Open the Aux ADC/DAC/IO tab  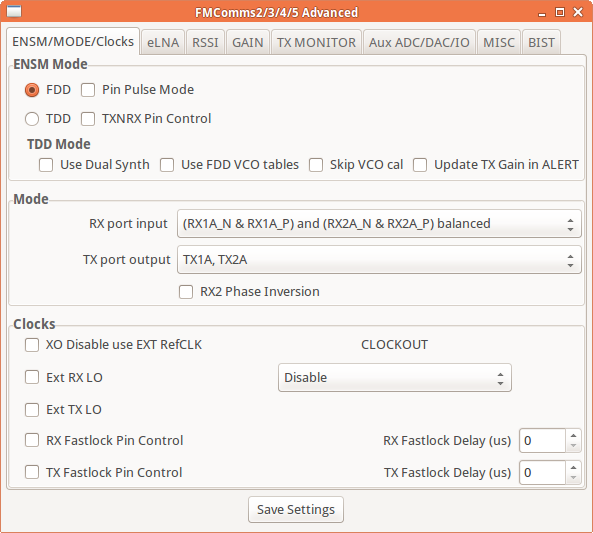(419, 42)
